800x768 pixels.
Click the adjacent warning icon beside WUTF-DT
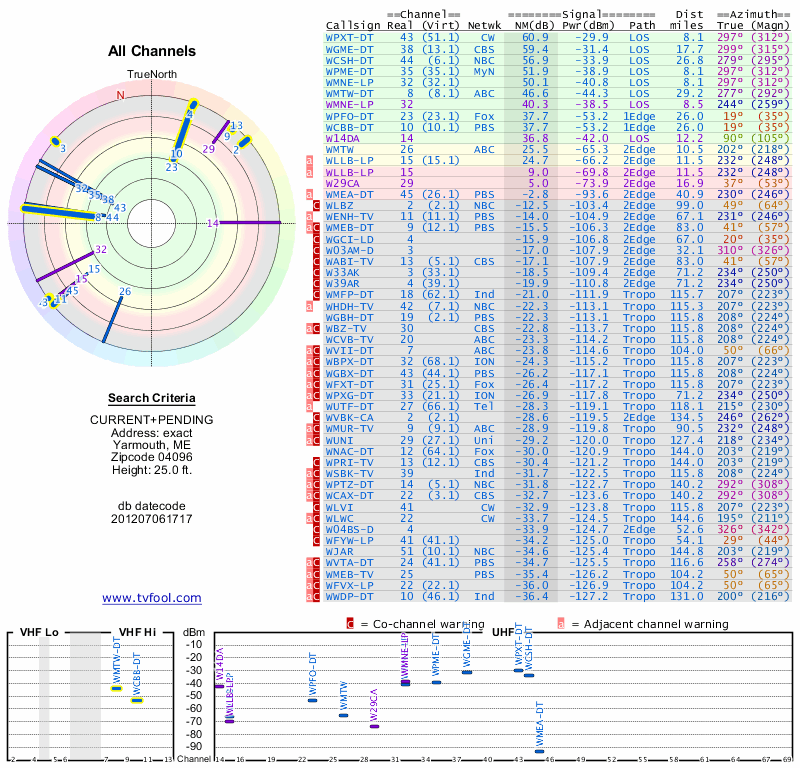(x=309, y=406)
